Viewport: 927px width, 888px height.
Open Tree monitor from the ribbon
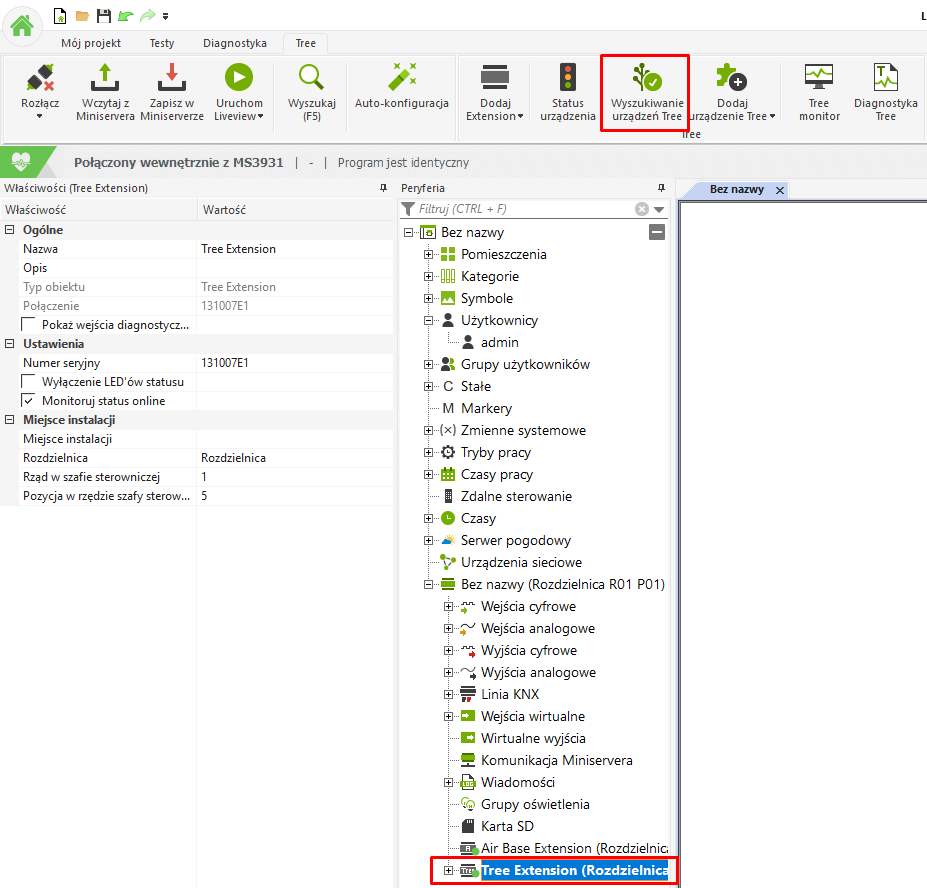(x=818, y=78)
